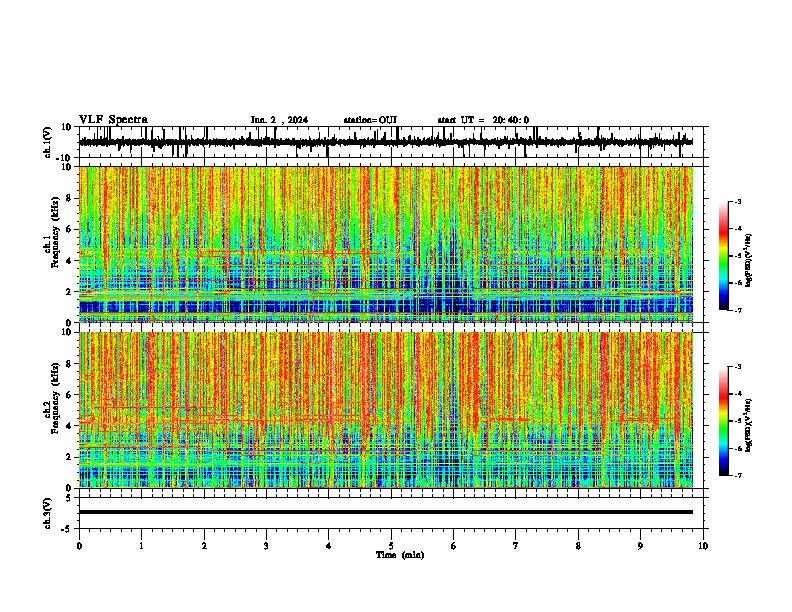Click the "start UT = 20:40:0" header text

click(483, 120)
